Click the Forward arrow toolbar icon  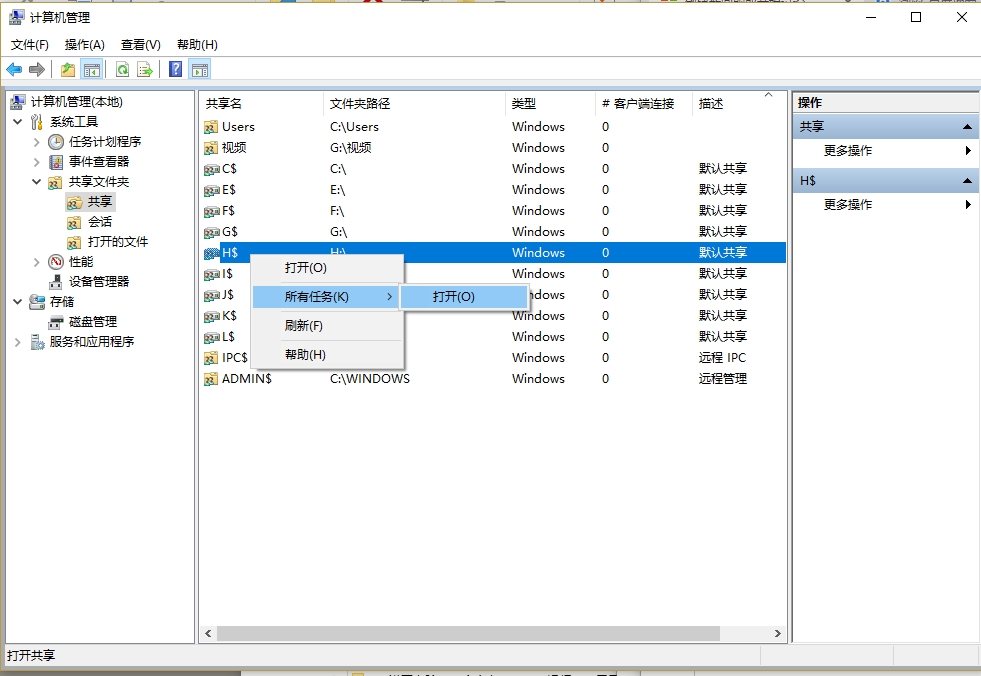(x=37, y=69)
